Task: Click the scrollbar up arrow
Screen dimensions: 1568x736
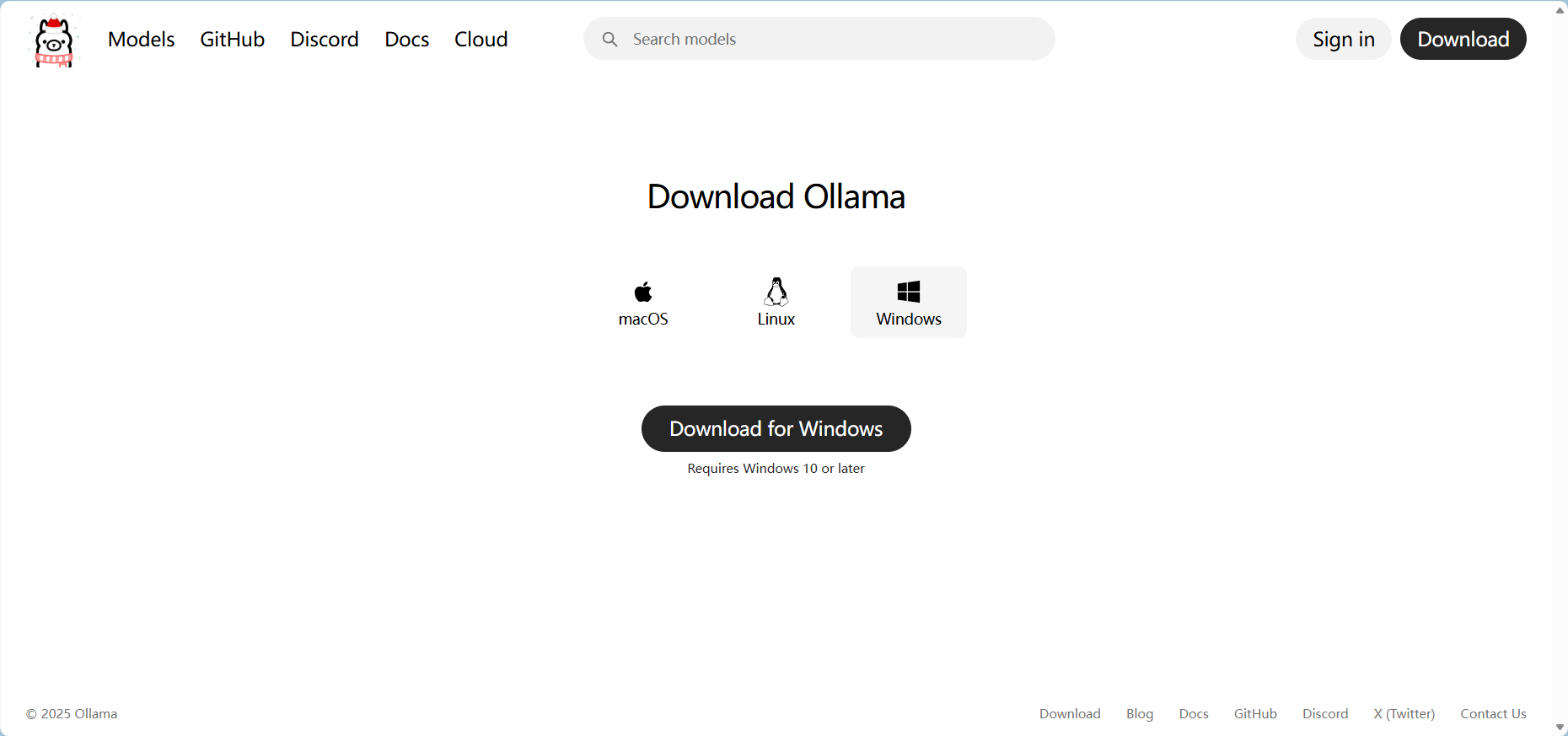Action: pos(1560,10)
